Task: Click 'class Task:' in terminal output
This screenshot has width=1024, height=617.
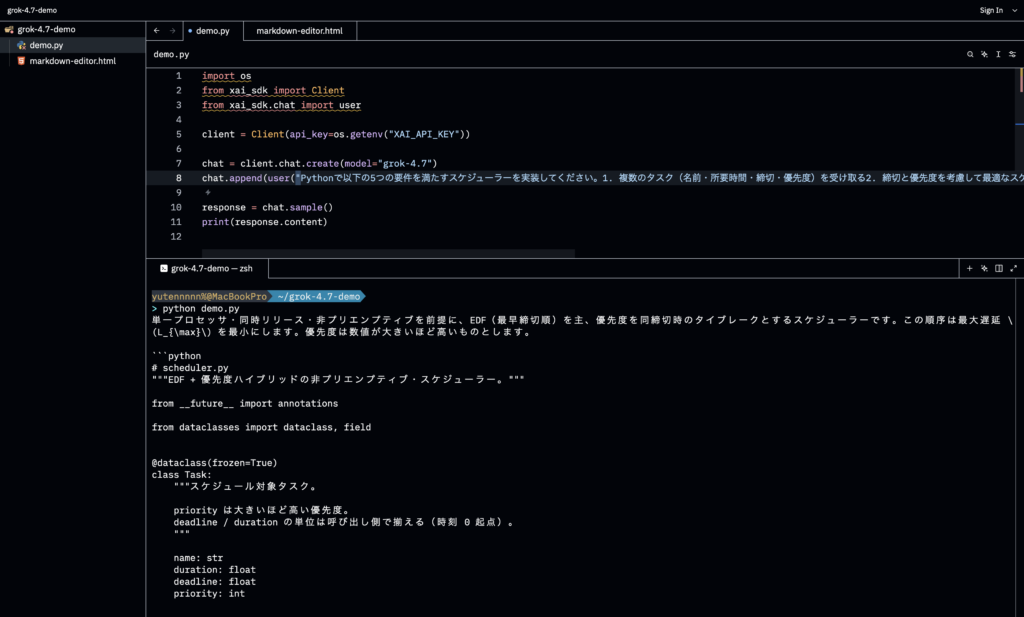Action: coord(182,475)
